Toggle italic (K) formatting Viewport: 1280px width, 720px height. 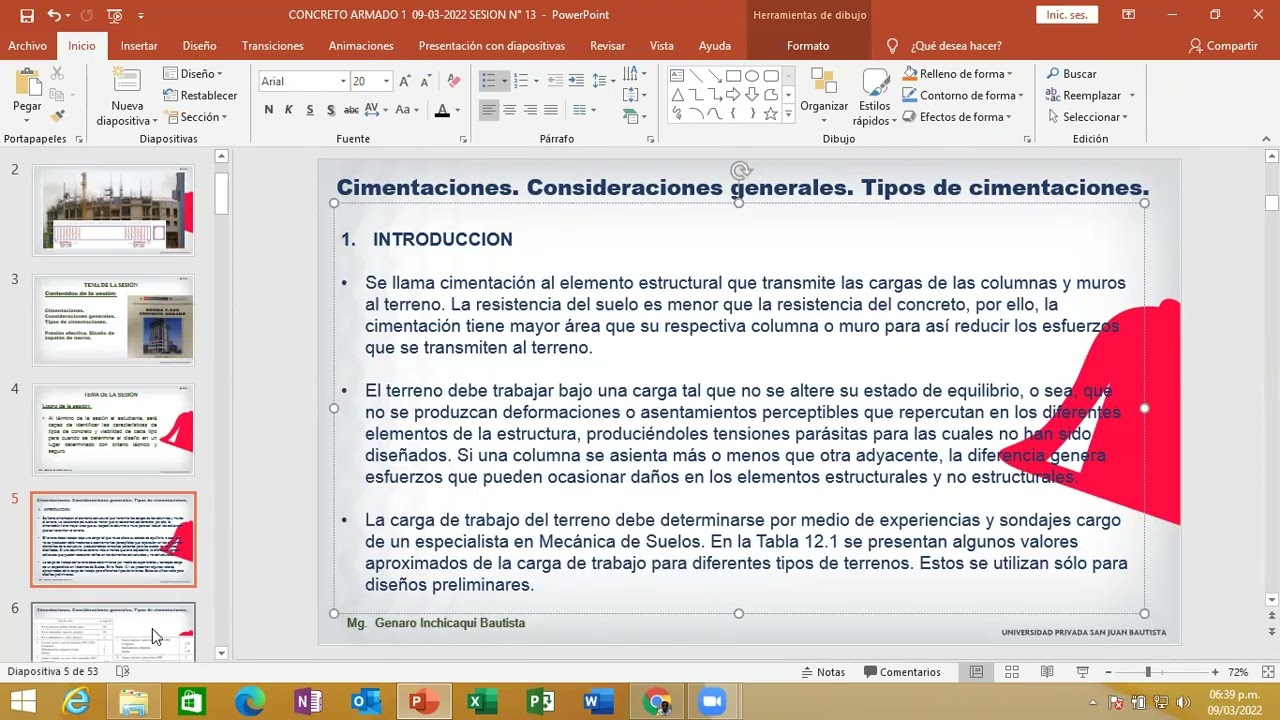[x=289, y=110]
